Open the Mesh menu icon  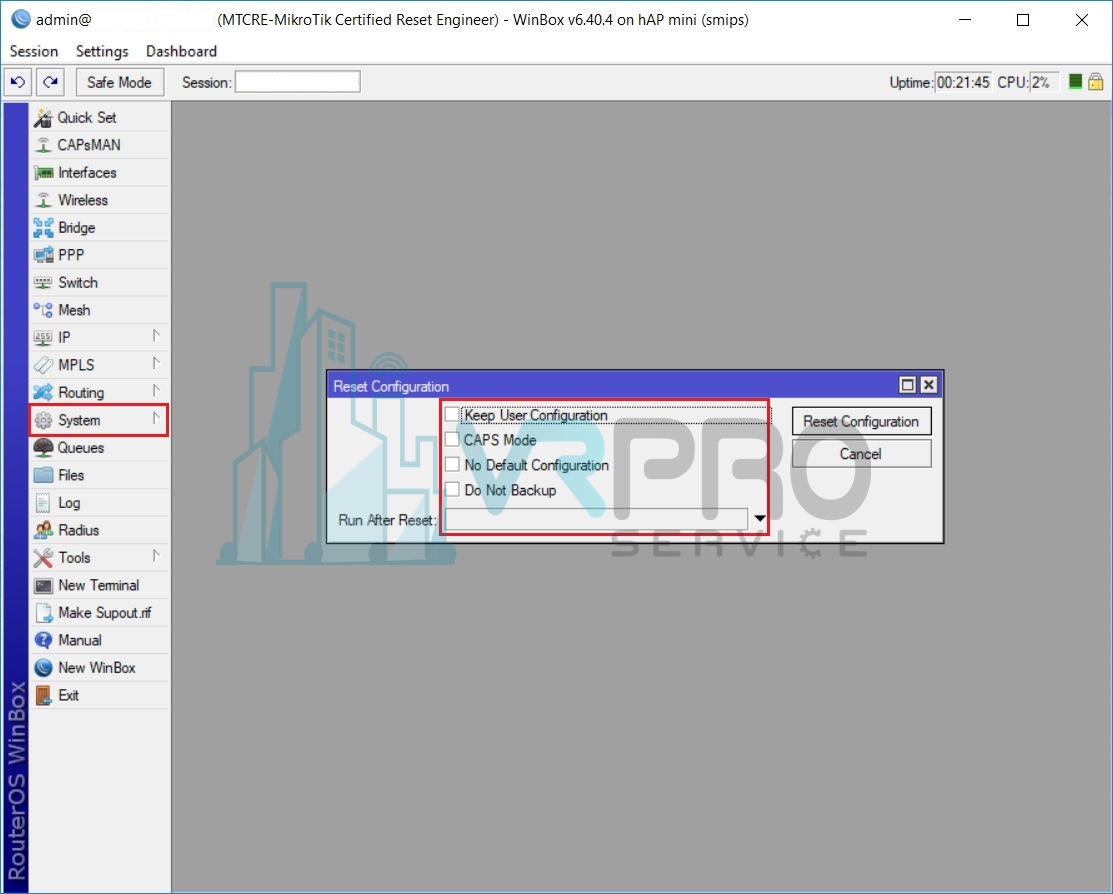43,310
